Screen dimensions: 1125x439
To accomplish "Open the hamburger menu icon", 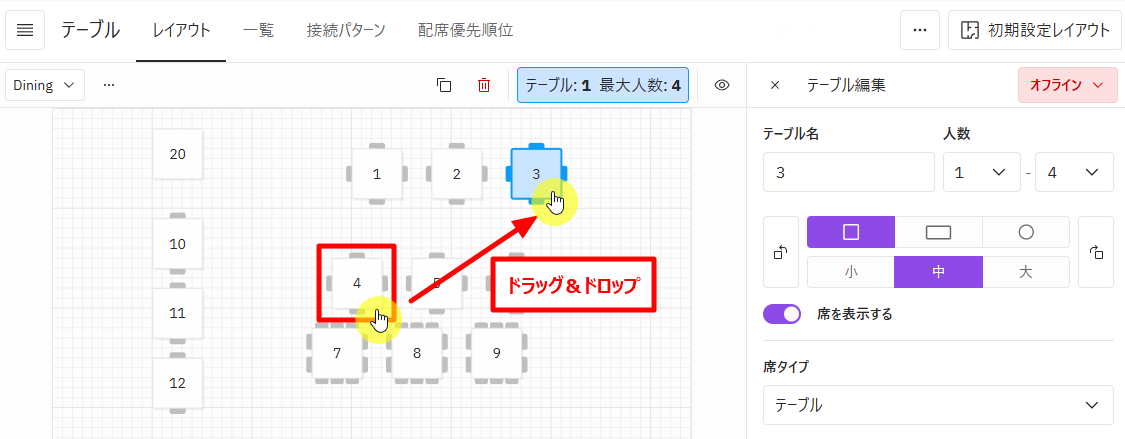I will 25,30.
